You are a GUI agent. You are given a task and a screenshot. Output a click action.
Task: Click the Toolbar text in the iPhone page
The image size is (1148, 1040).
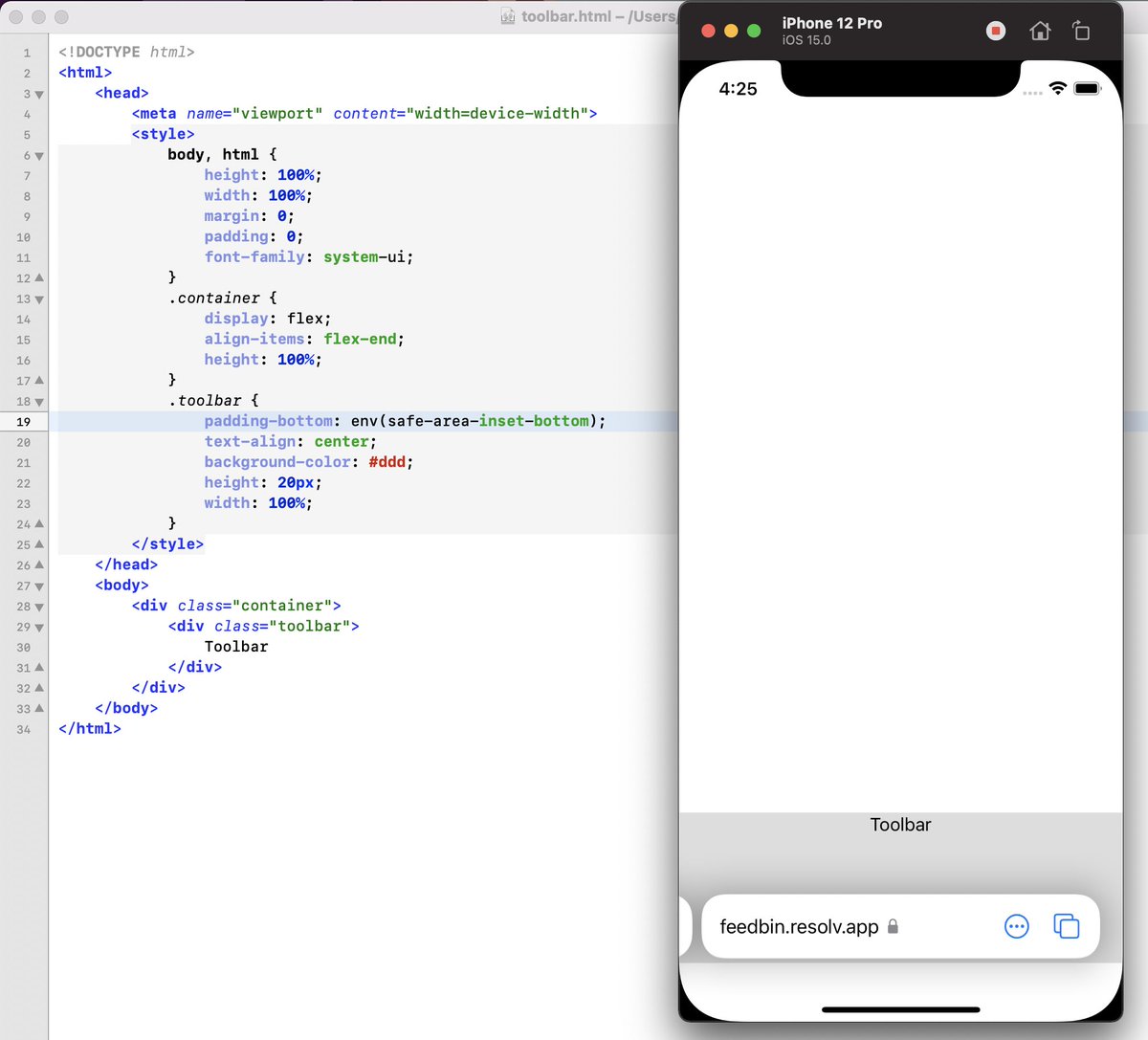[x=900, y=825]
